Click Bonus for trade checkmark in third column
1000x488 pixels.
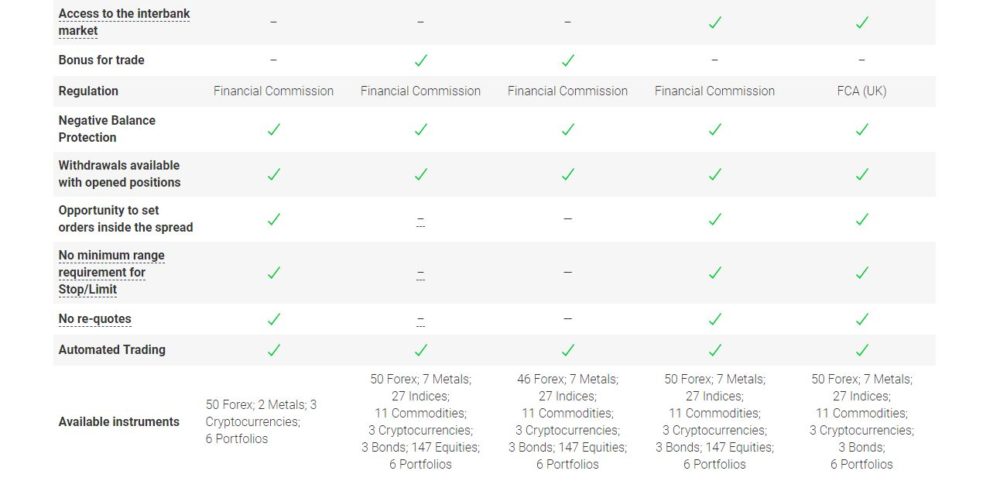(x=568, y=61)
